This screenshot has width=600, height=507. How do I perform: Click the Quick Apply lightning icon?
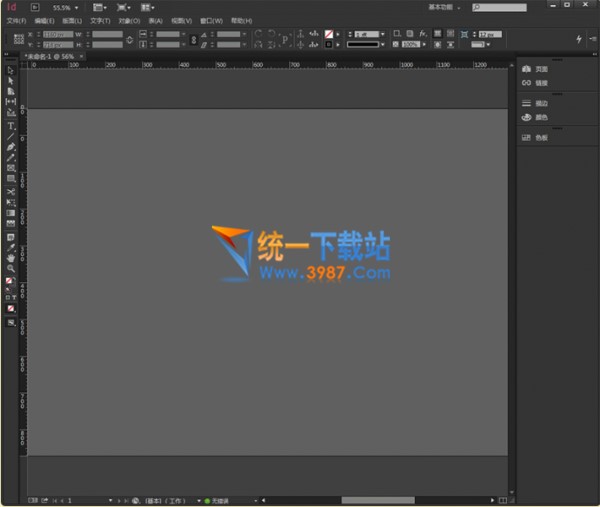[579, 39]
